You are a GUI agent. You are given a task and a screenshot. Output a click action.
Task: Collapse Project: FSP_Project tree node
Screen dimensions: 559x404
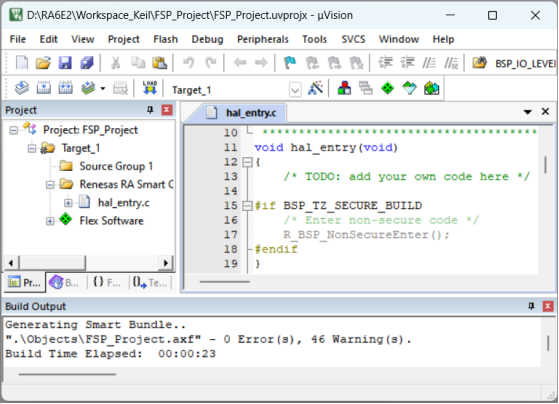pos(14,130)
